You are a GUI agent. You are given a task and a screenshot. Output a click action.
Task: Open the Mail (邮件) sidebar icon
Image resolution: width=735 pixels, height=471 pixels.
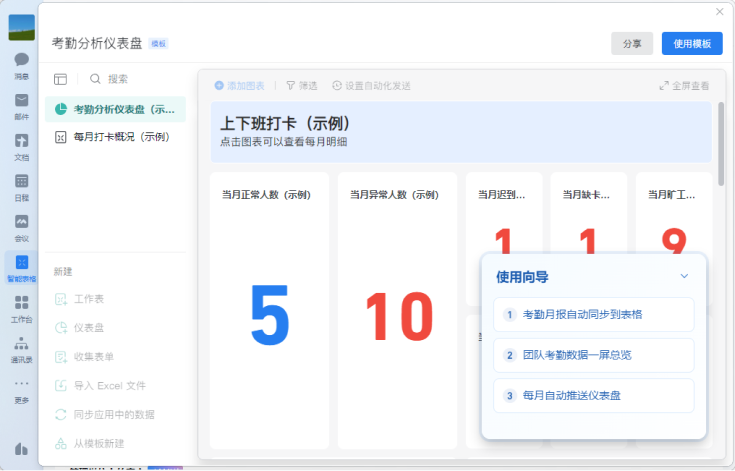pyautogui.click(x=22, y=106)
